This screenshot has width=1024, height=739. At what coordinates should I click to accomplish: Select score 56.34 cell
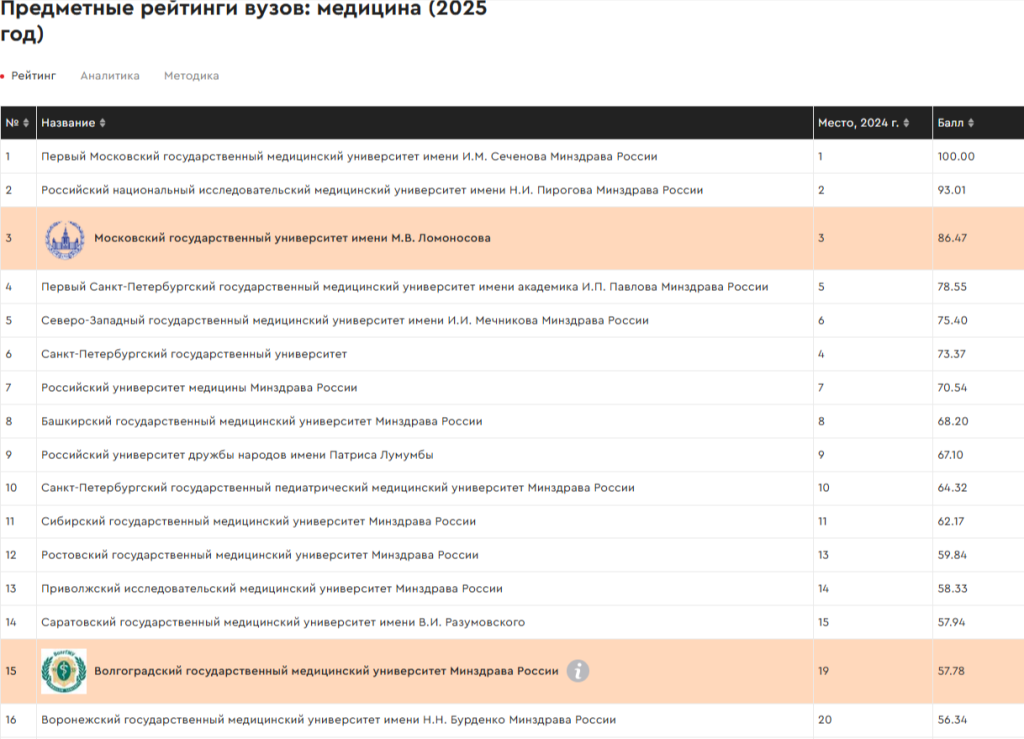(952, 719)
